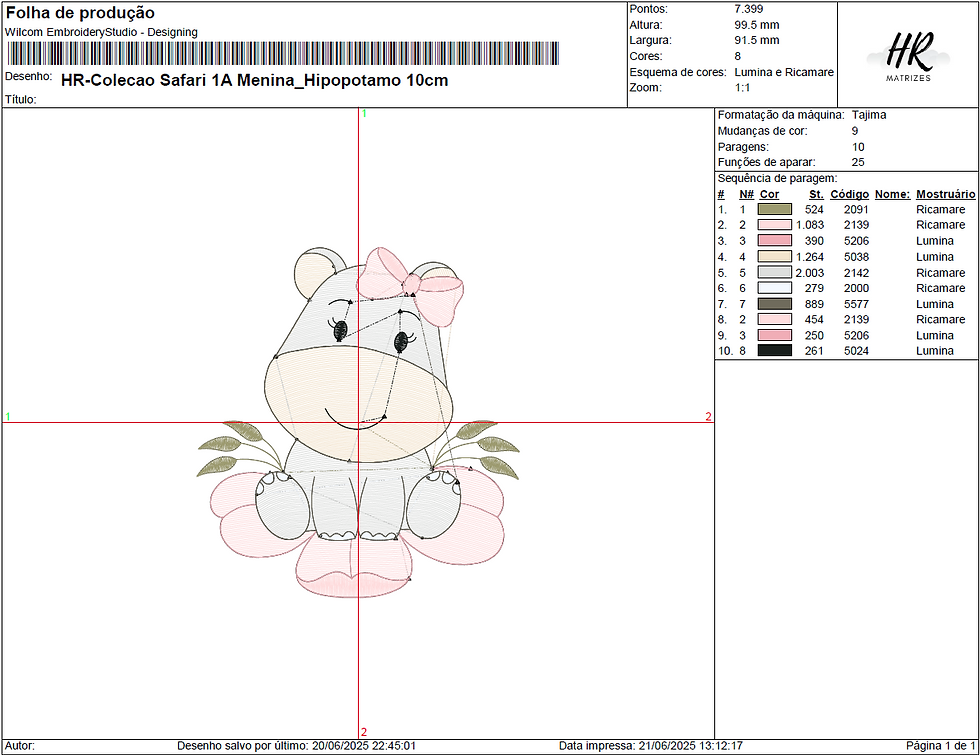Select the light pink swatch in row 2

(774, 225)
